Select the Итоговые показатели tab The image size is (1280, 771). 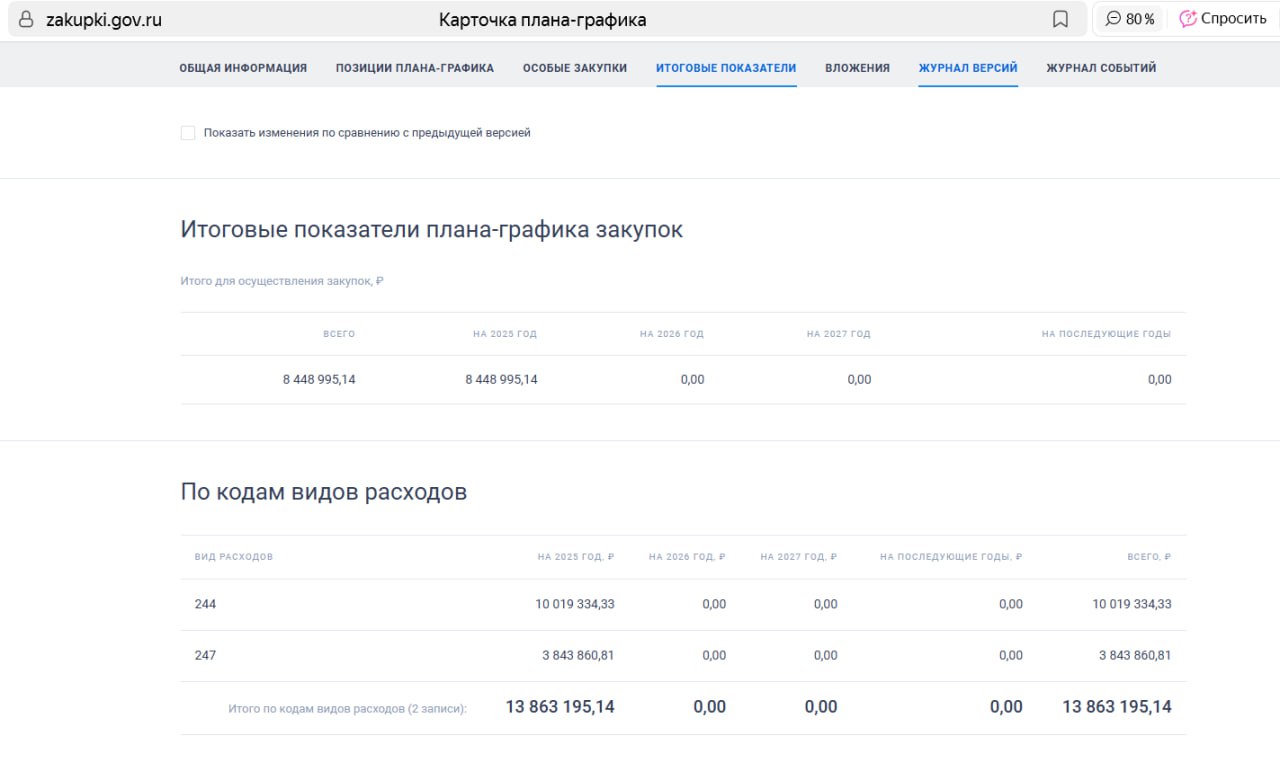pos(726,68)
